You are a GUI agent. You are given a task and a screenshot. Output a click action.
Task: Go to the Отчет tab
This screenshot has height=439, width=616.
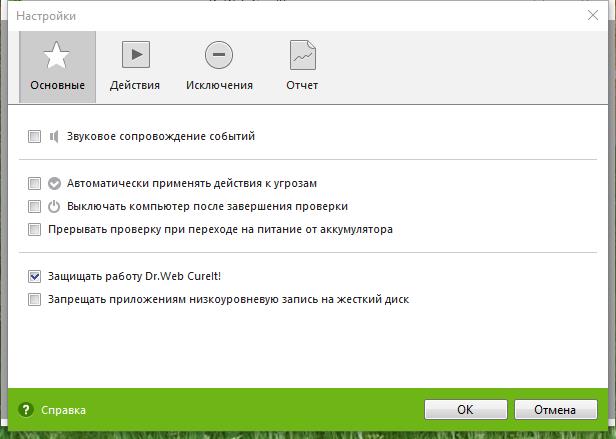(302, 67)
